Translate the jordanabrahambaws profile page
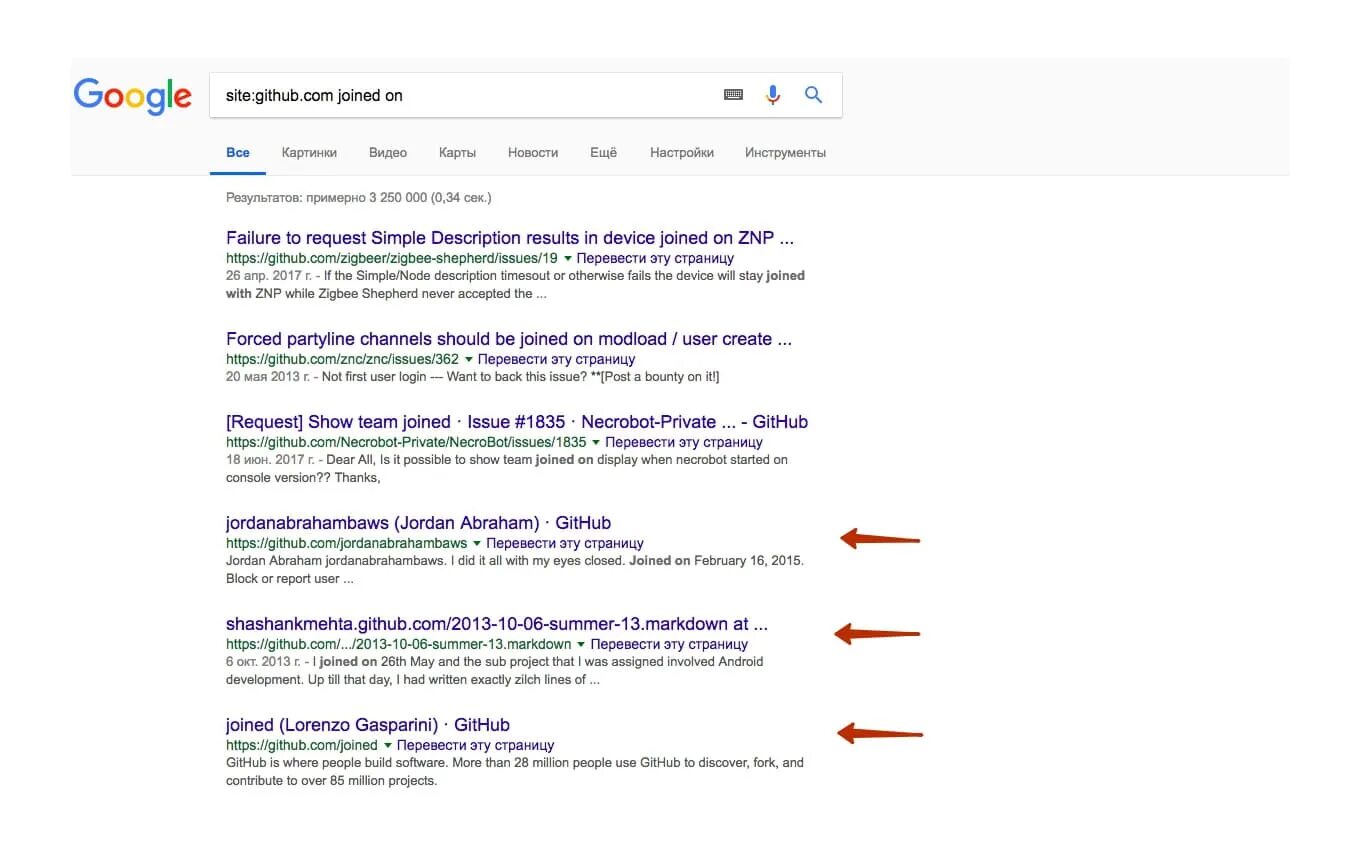 pyautogui.click(x=565, y=543)
